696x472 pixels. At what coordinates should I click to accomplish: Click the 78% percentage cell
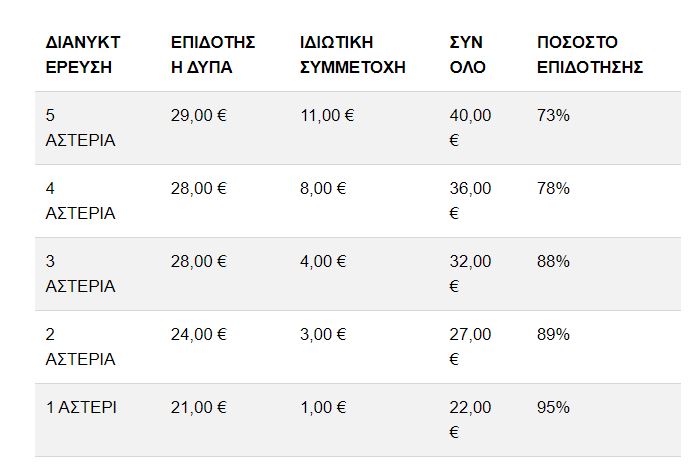[553, 189]
